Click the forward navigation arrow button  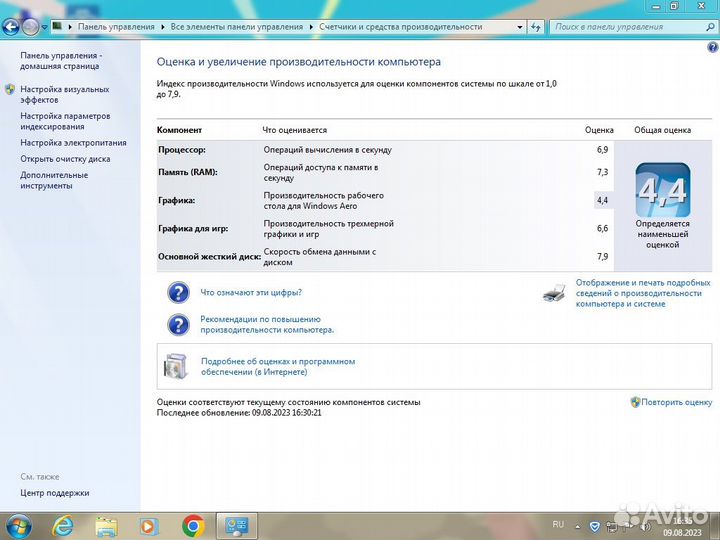[30, 27]
